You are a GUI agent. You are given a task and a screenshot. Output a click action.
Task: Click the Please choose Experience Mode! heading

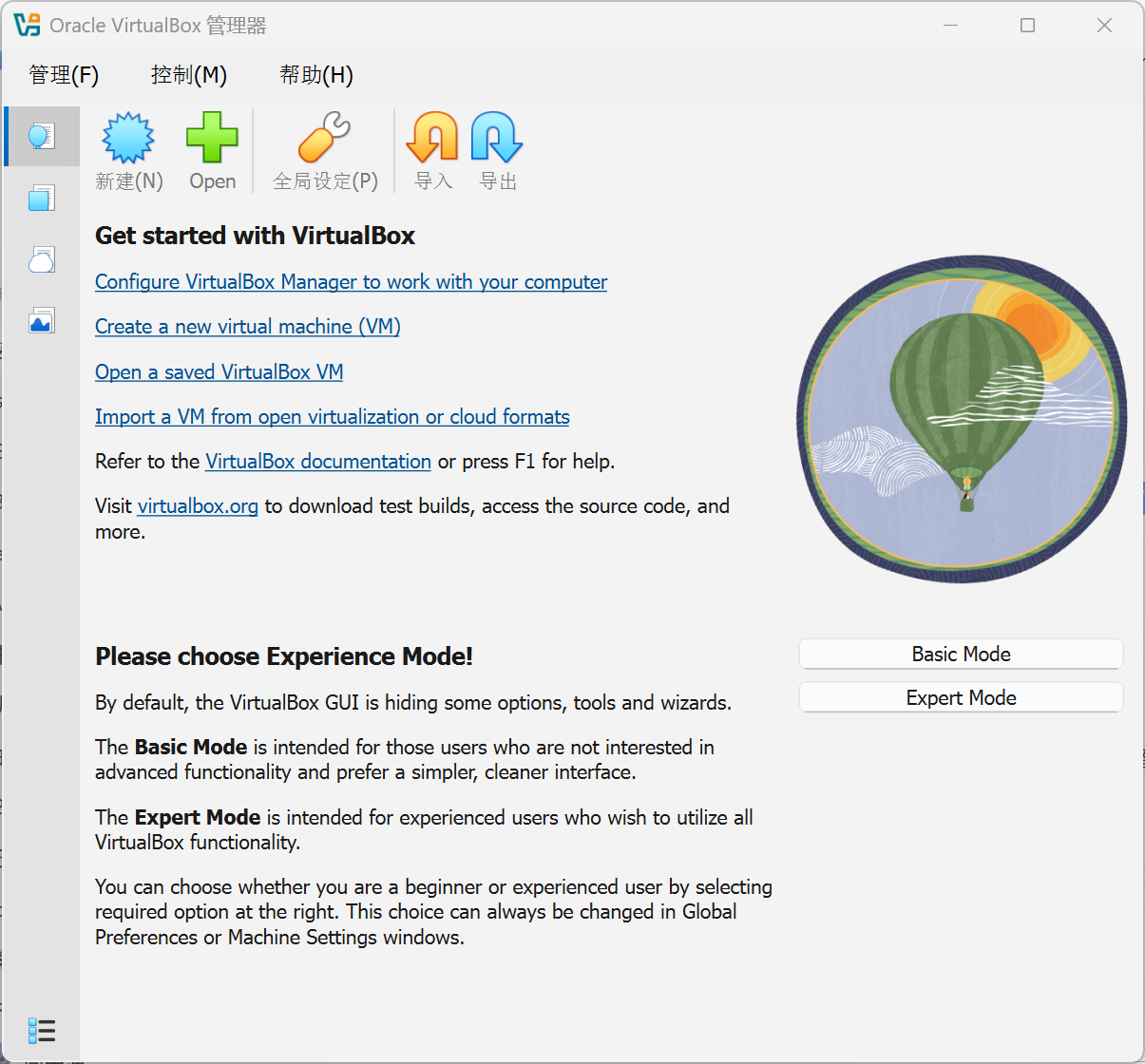(284, 656)
